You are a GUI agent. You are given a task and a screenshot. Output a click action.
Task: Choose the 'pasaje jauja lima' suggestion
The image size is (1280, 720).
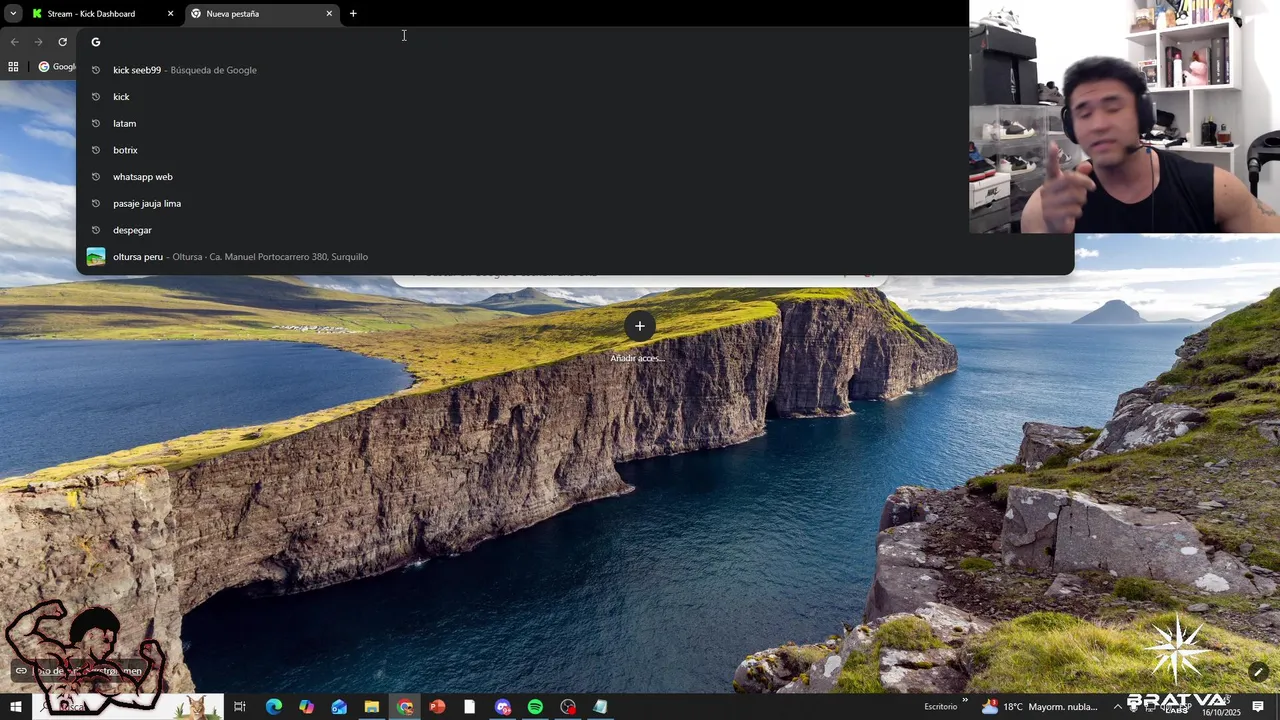coord(575,203)
